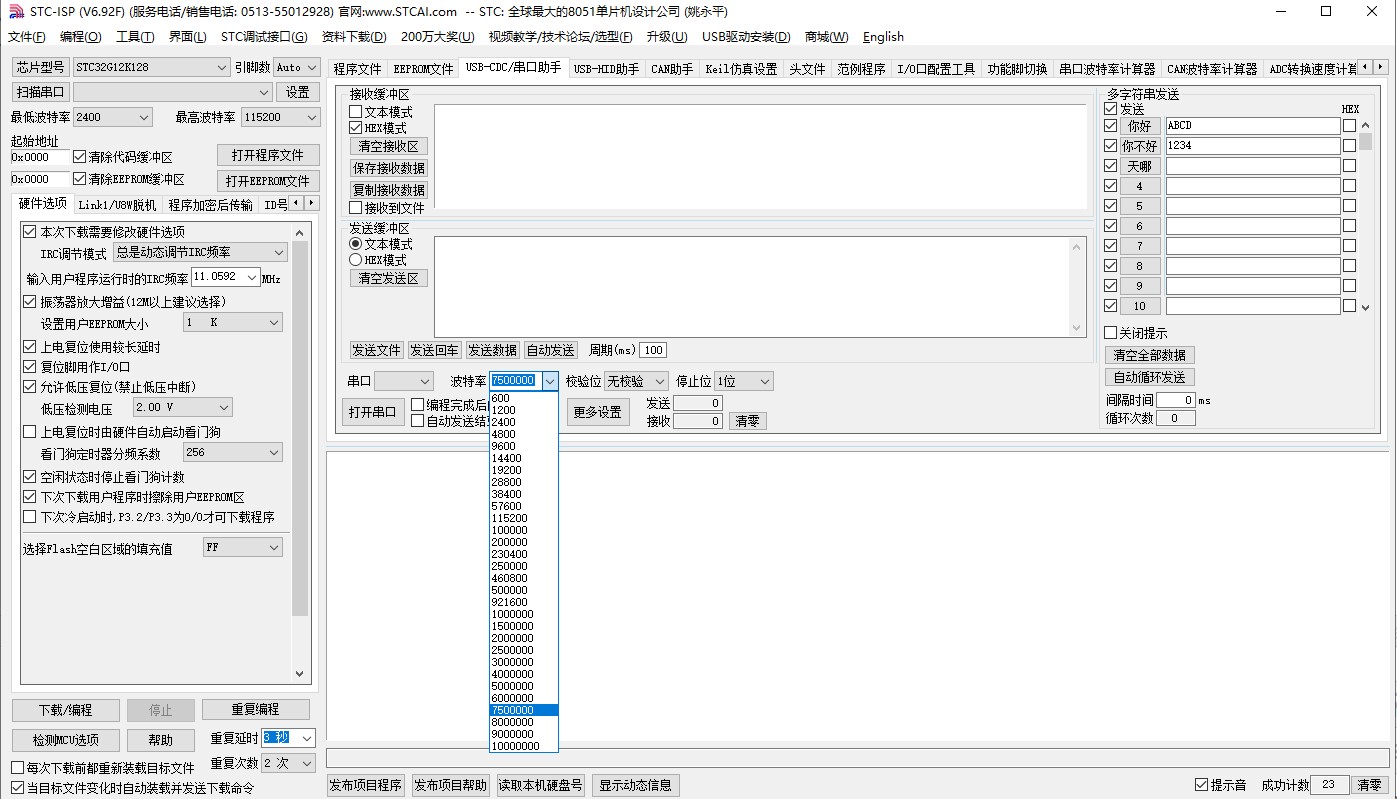Open 停止位 1位 dropdown
The image size is (1397, 799).
(743, 381)
